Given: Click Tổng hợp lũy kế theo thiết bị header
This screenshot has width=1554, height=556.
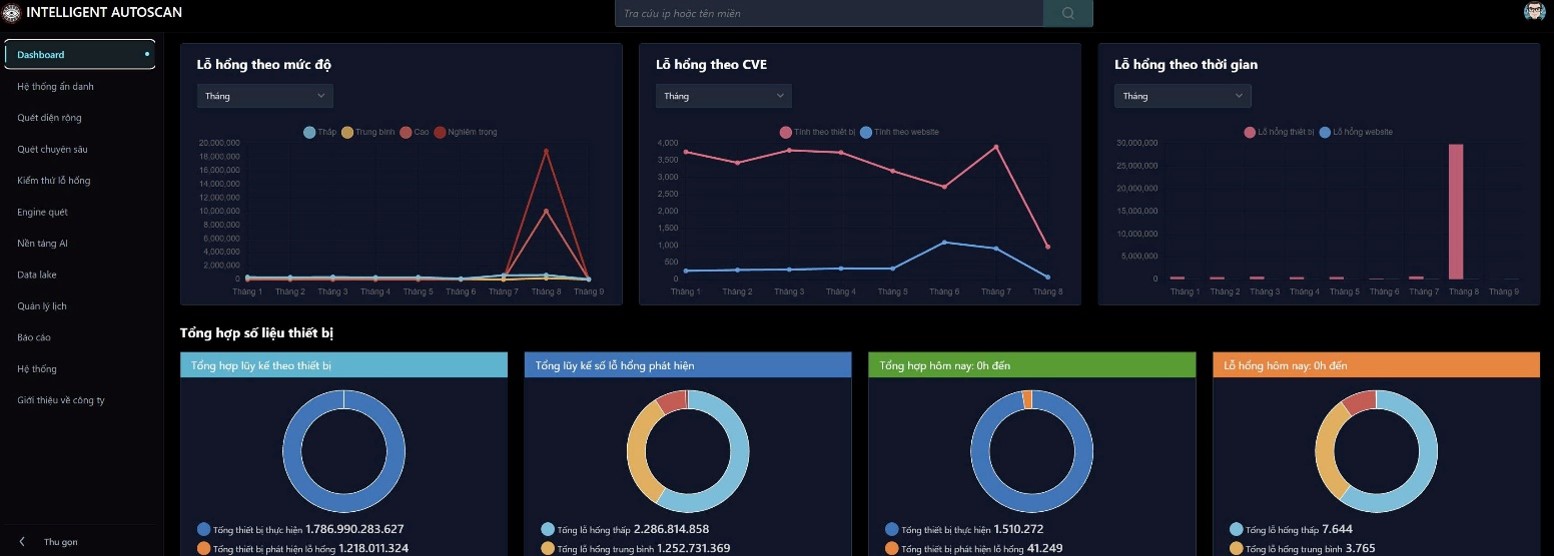Looking at the screenshot, I should pyautogui.click(x=344, y=365).
